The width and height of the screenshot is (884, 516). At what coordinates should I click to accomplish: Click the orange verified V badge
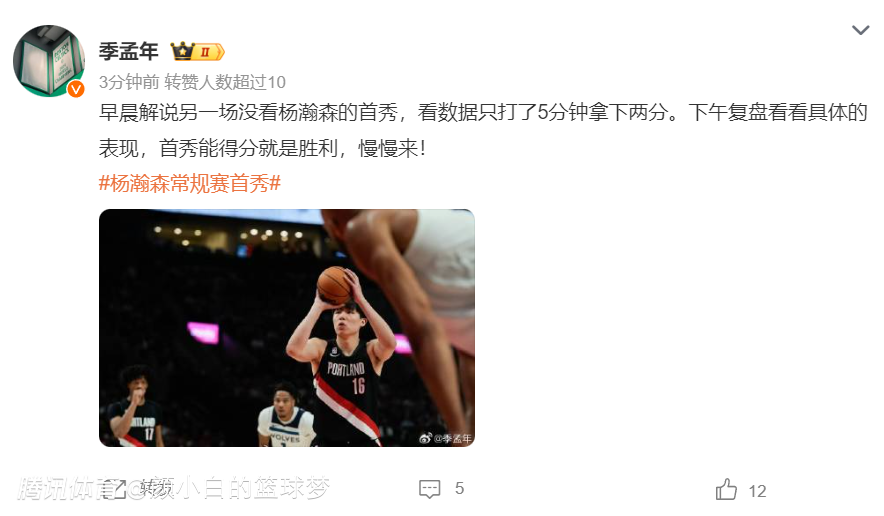click(x=76, y=89)
